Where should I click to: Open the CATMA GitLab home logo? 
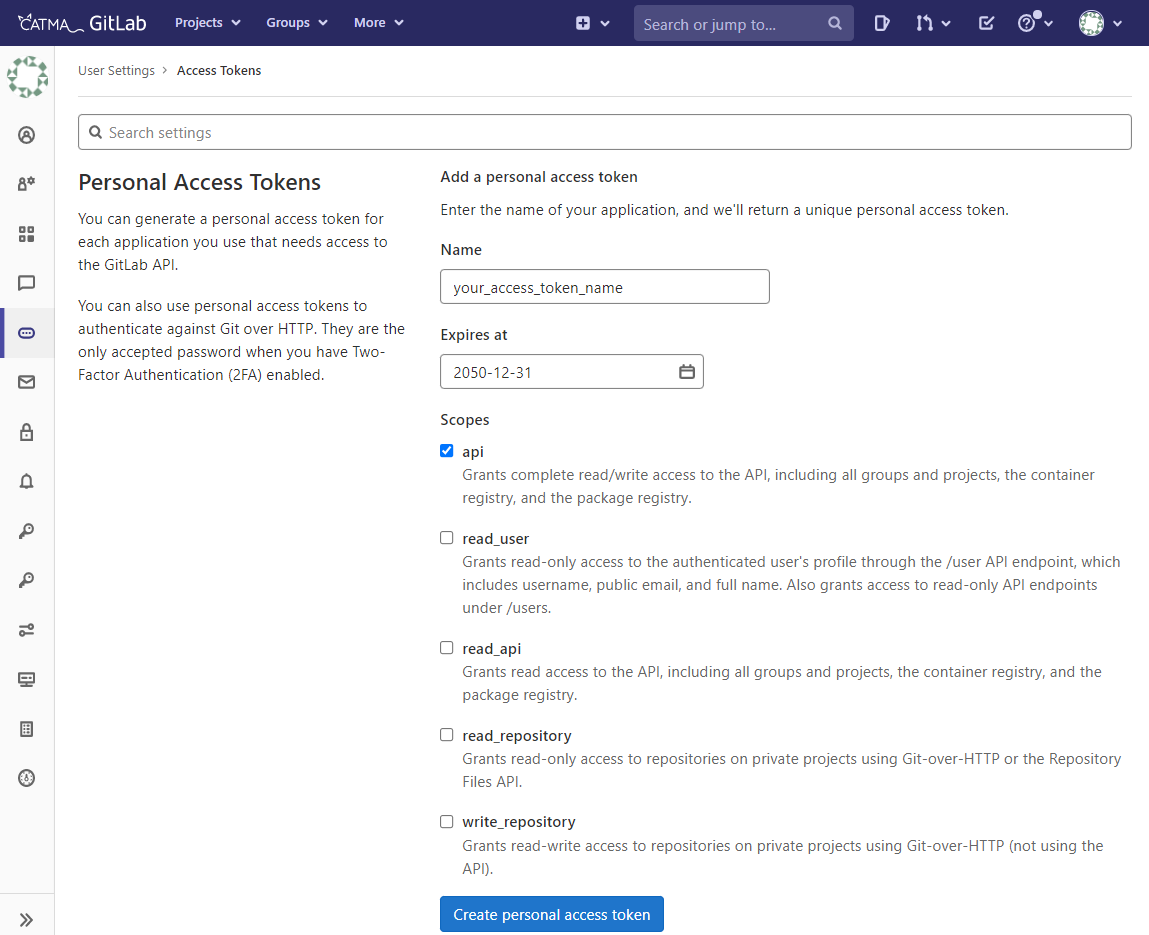tap(82, 23)
